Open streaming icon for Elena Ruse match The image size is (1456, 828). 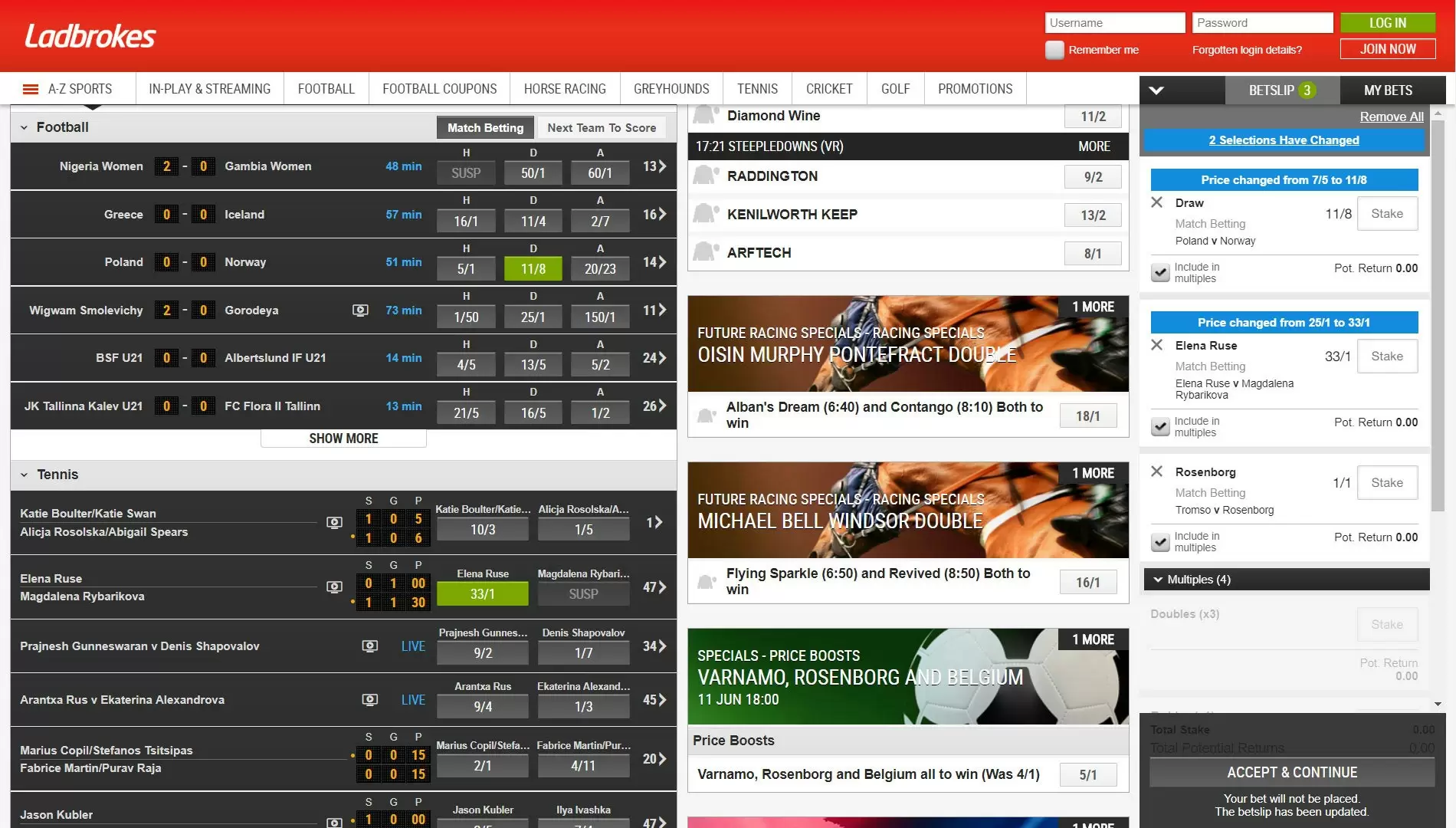click(x=334, y=586)
